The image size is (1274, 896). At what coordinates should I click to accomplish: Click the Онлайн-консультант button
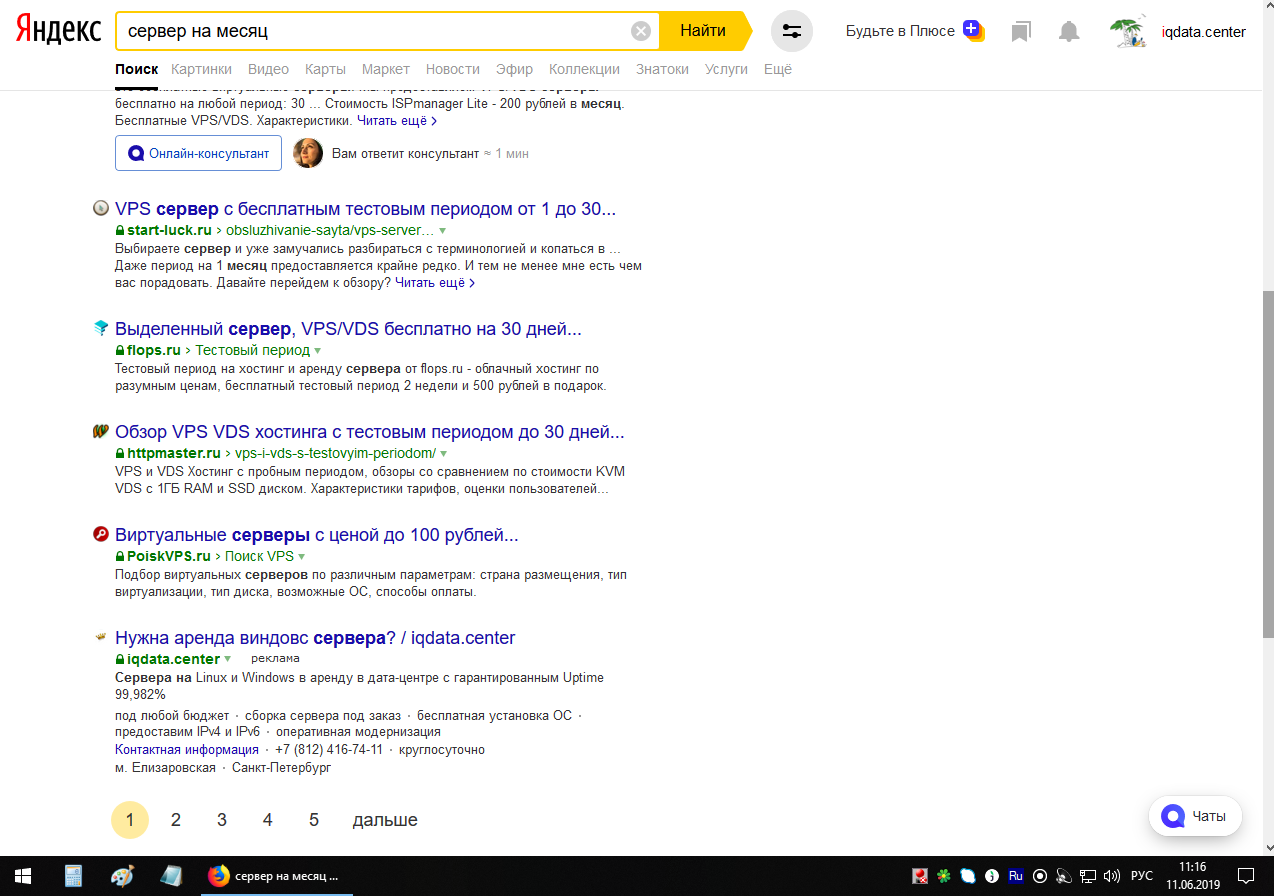(198, 153)
